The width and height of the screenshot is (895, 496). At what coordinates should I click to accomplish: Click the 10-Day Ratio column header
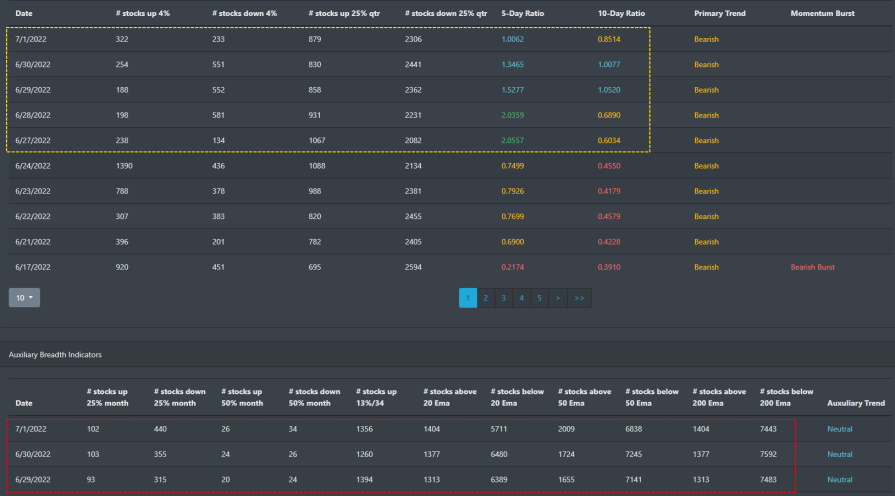pyautogui.click(x=621, y=13)
